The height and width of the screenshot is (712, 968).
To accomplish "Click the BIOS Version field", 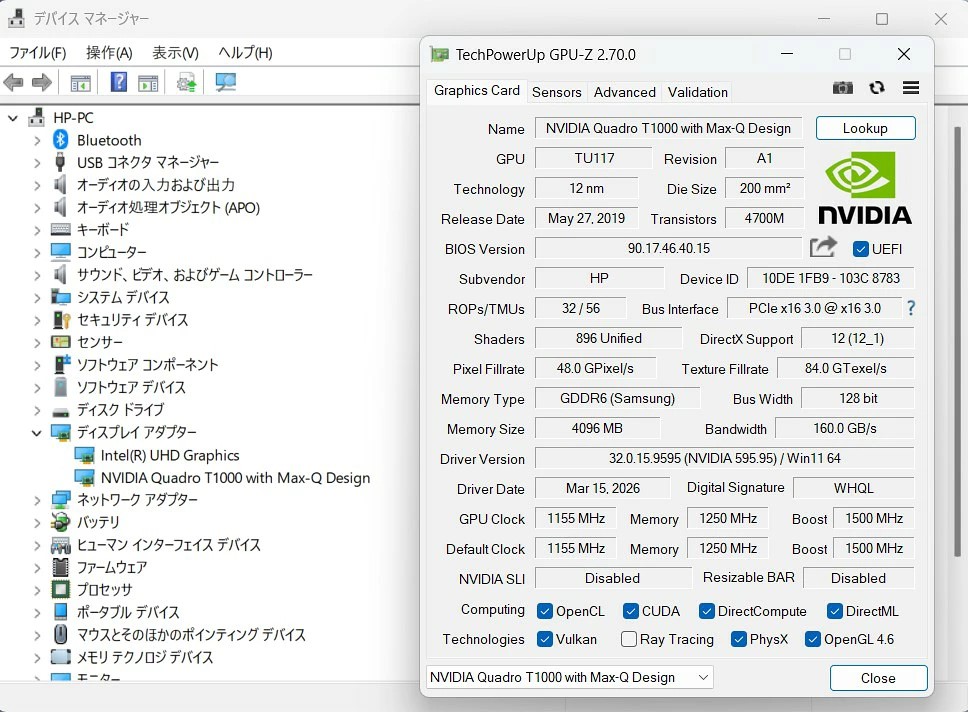I will click(x=668, y=248).
